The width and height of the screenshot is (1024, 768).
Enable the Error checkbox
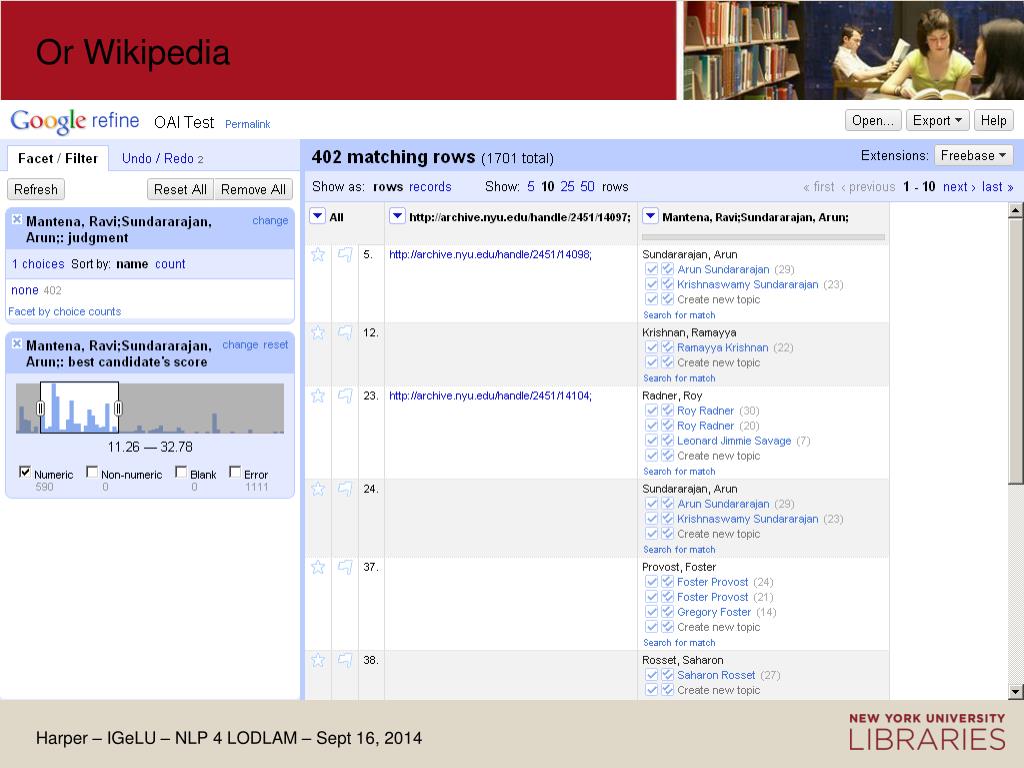click(x=235, y=472)
